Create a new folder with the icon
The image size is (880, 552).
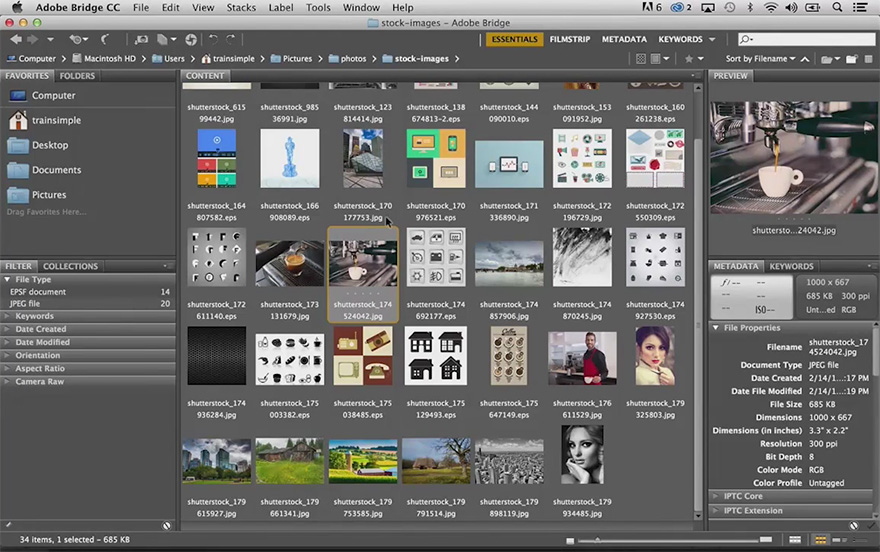click(x=851, y=59)
